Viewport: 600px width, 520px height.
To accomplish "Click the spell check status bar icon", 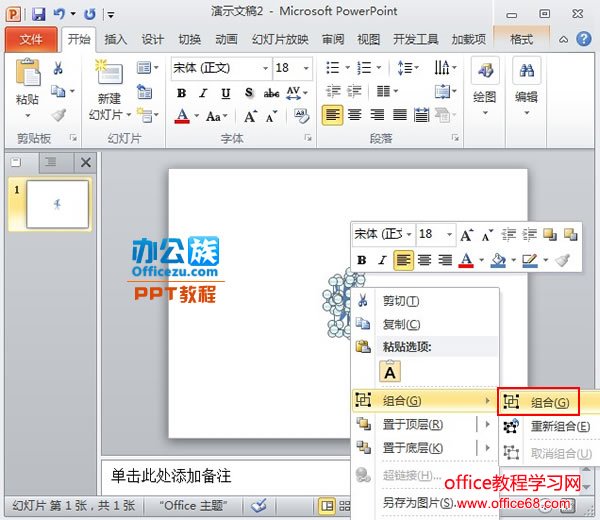I will click(x=260, y=506).
